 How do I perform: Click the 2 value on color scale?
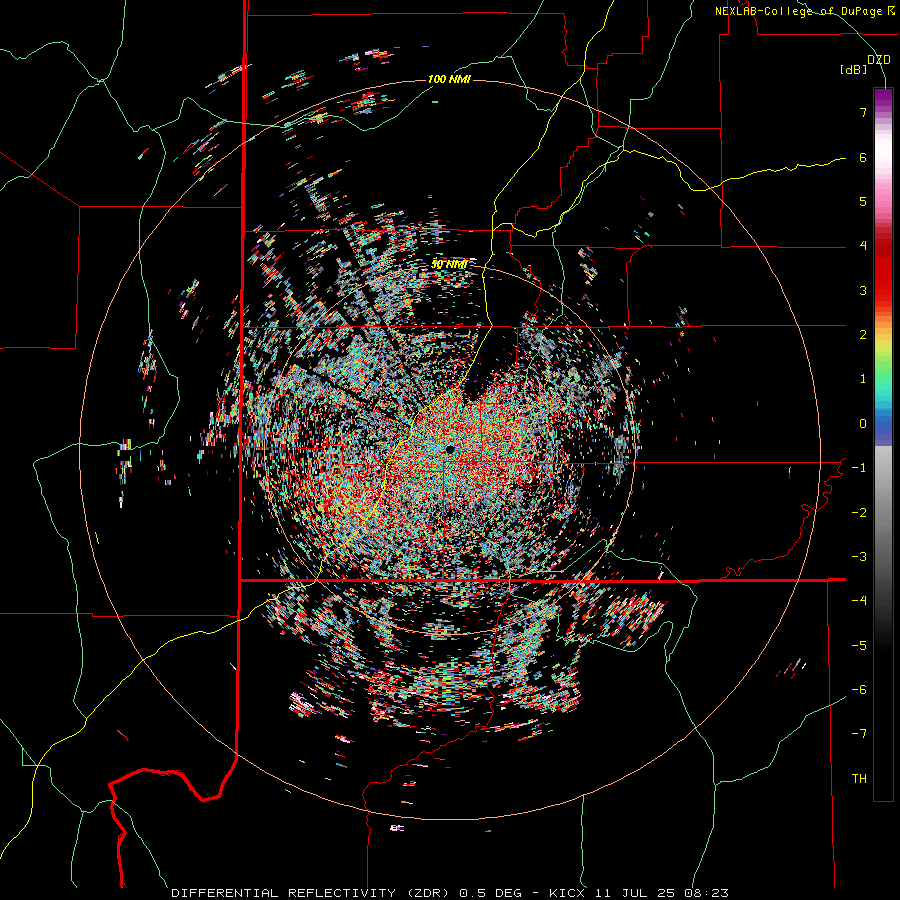pos(863,335)
